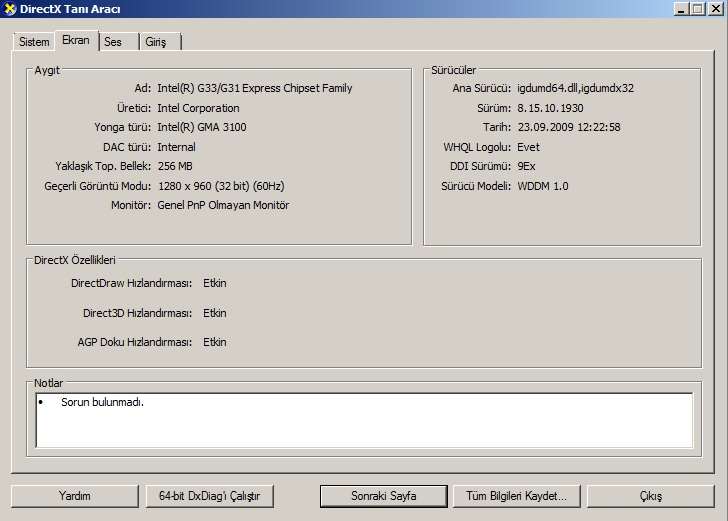Screen dimensions: 728x521
Task: Click Sonraki Sayfa button
Action: (x=384, y=496)
